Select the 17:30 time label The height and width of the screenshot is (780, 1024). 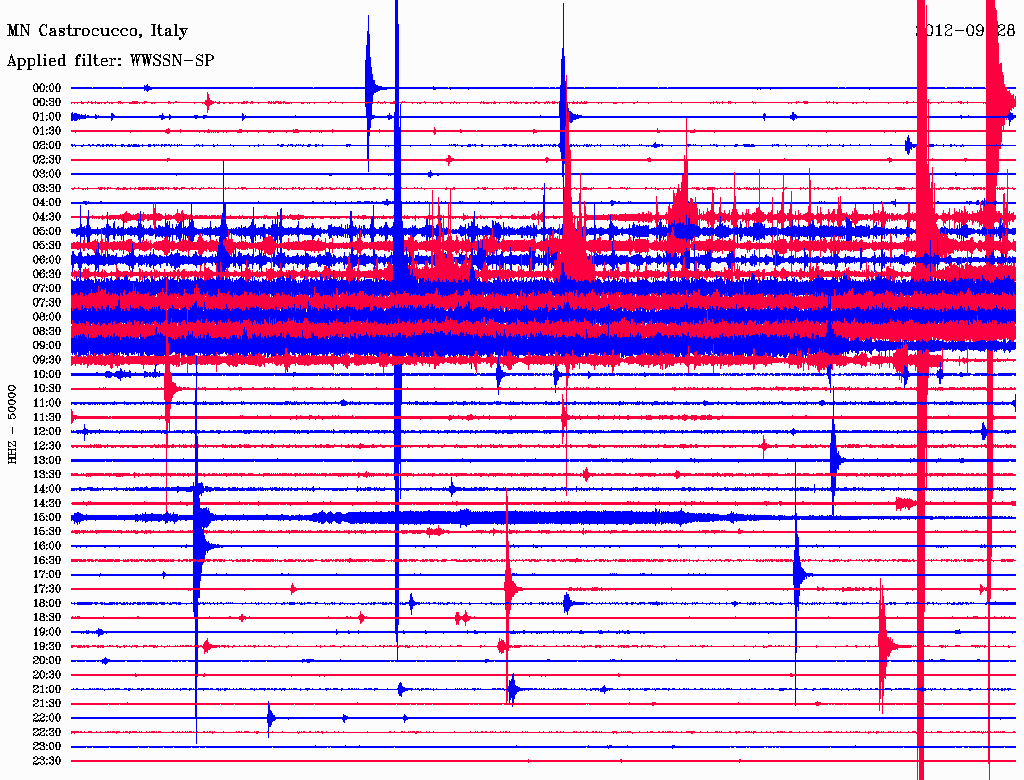coord(47,589)
